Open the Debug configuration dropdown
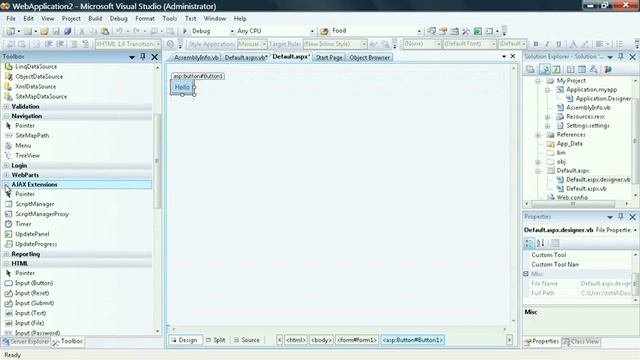640x360 pixels. [232, 31]
